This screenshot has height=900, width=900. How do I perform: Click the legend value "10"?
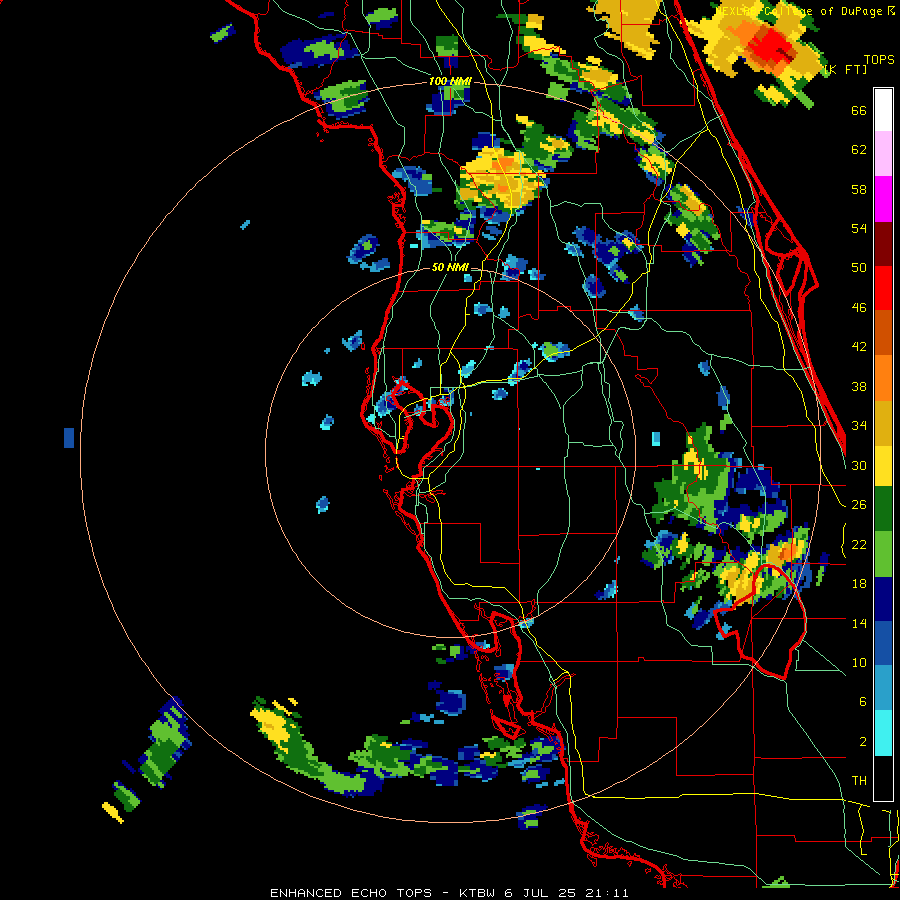(859, 662)
